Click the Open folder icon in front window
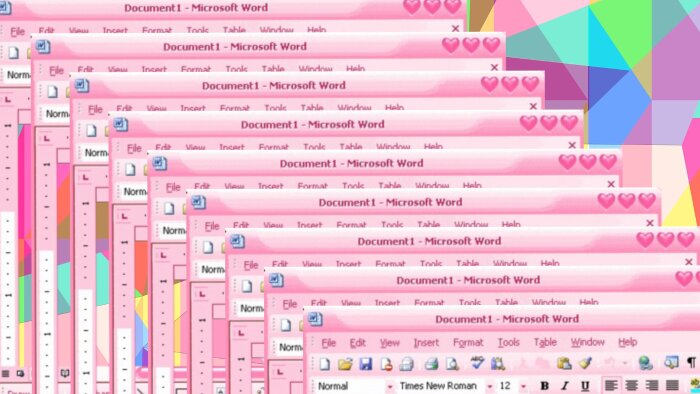Screen dimensions: 700x394 (x=345, y=364)
